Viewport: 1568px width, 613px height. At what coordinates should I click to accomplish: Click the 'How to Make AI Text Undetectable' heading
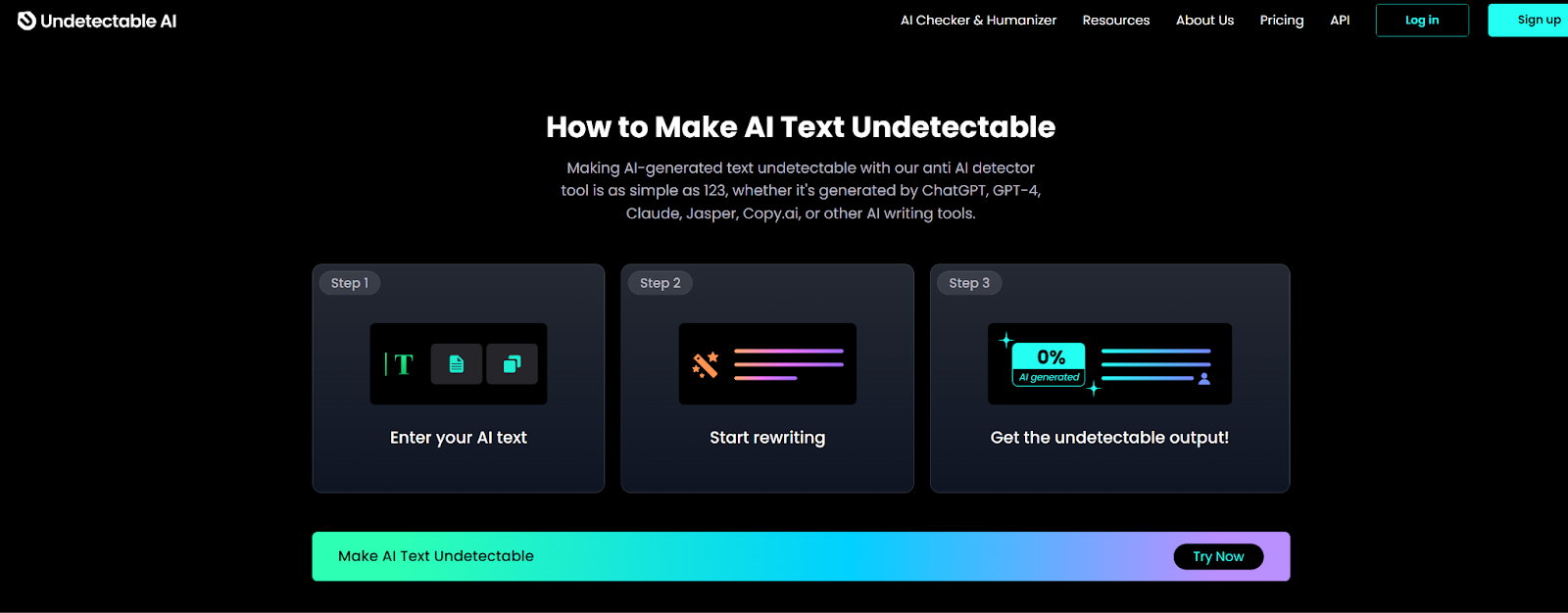[801, 126]
